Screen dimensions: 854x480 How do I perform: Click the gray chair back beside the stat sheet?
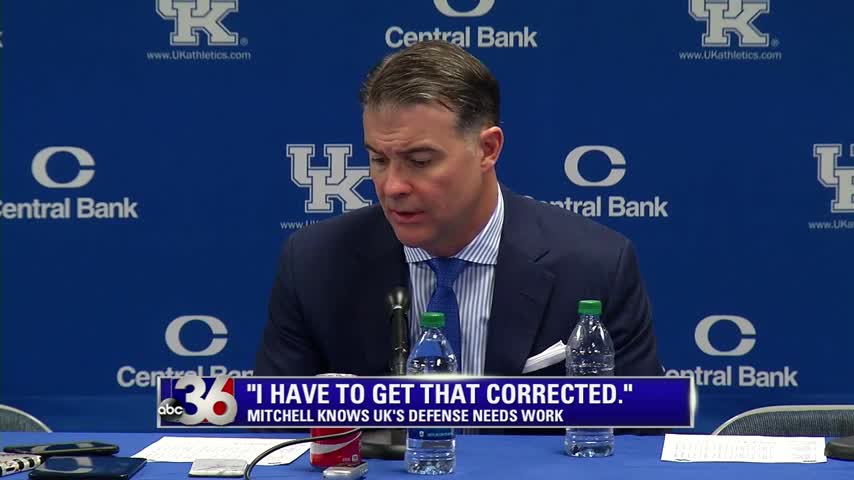click(x=784, y=420)
